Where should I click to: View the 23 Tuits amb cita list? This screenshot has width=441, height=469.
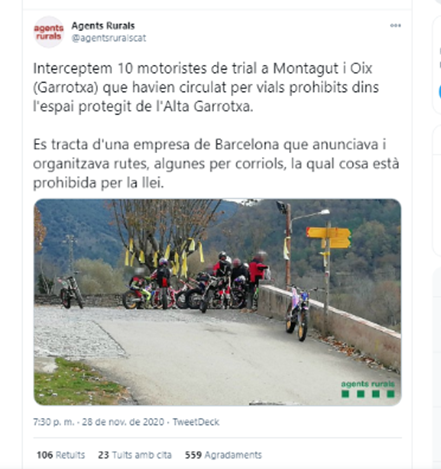135,455
